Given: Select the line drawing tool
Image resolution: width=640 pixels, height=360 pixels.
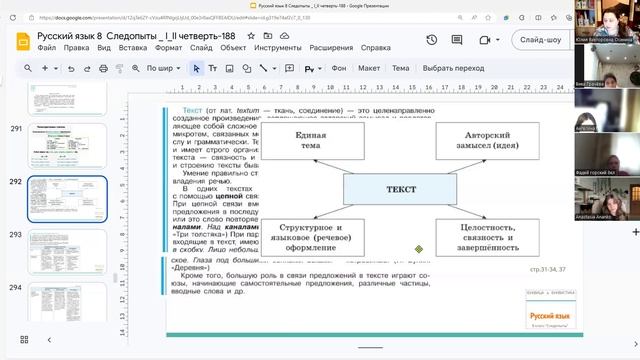Looking at the screenshot, I should click(264, 68).
